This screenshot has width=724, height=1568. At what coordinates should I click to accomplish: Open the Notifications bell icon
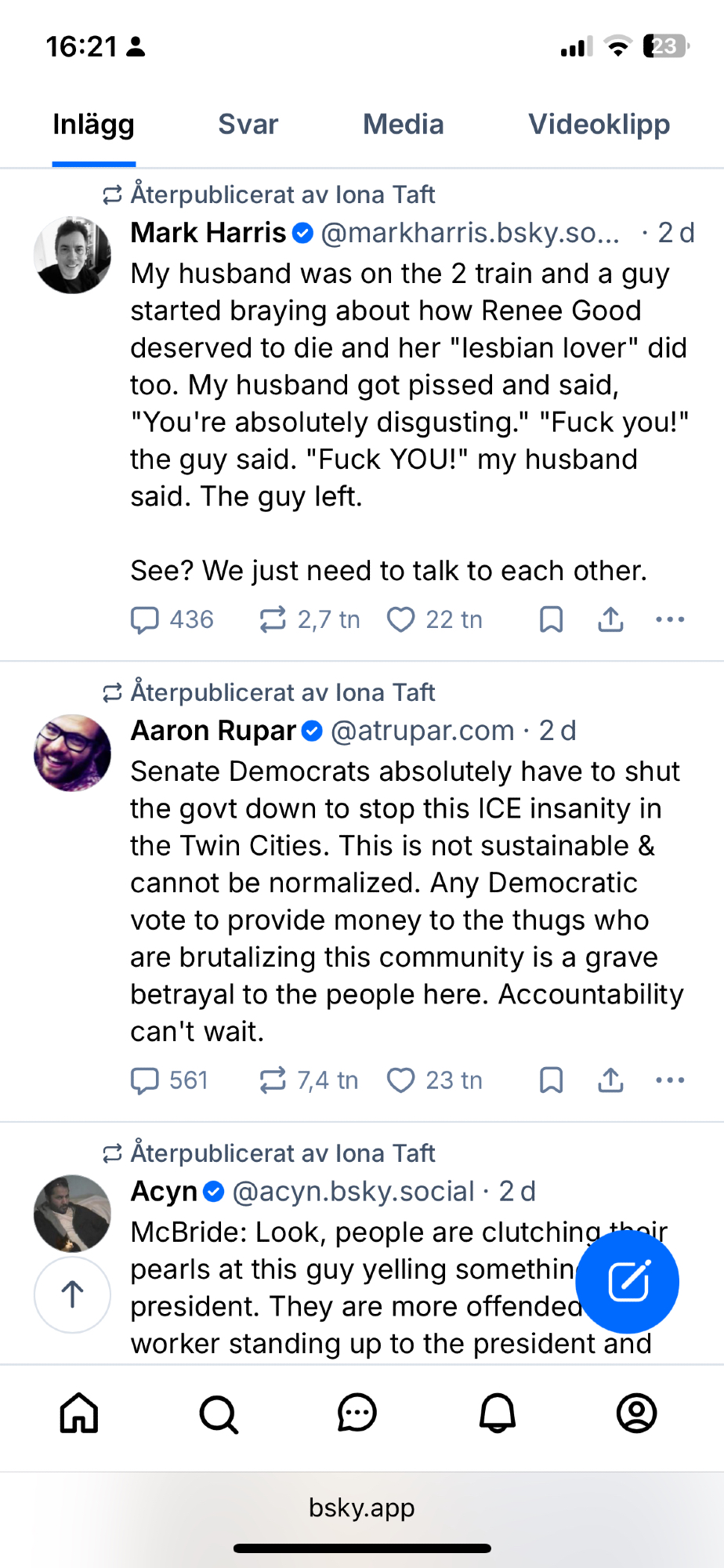point(498,1414)
